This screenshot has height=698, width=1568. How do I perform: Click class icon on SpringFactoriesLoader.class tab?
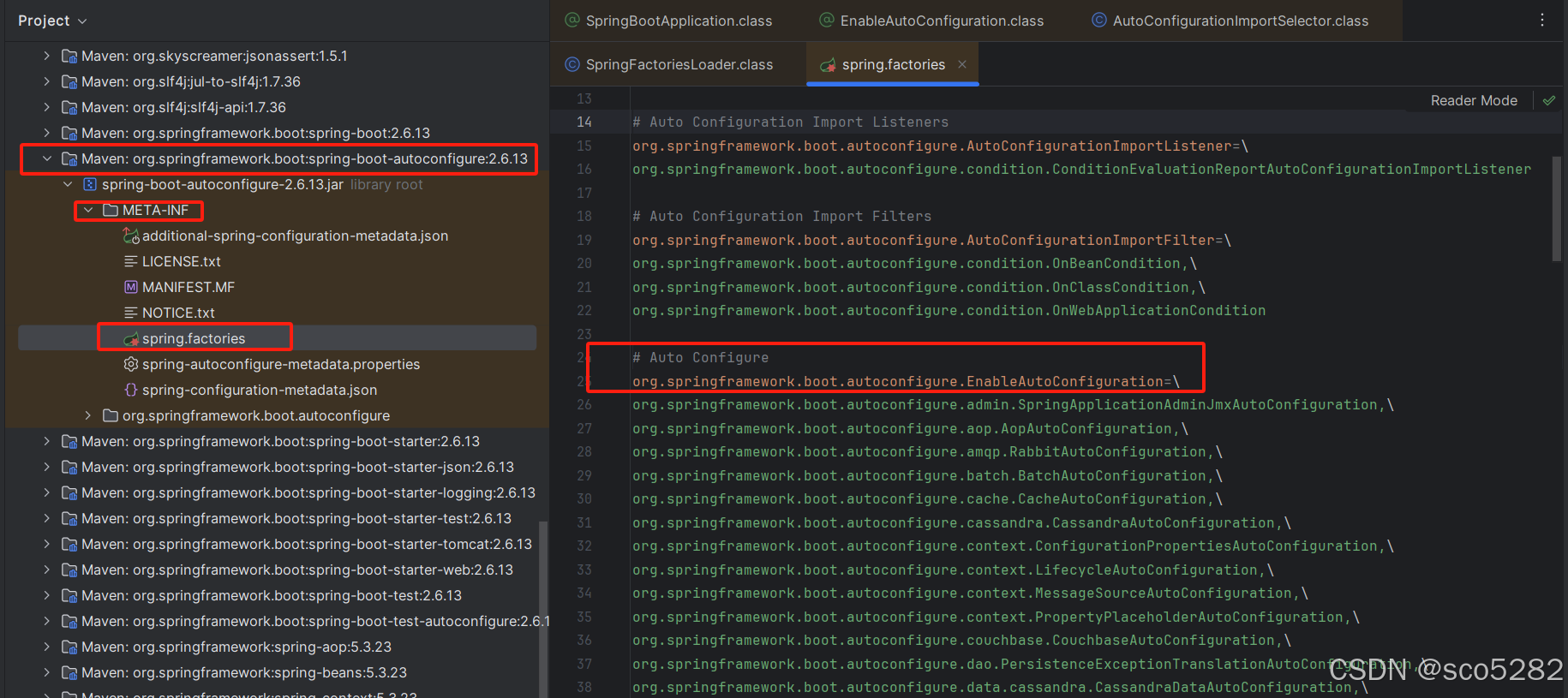tap(572, 64)
